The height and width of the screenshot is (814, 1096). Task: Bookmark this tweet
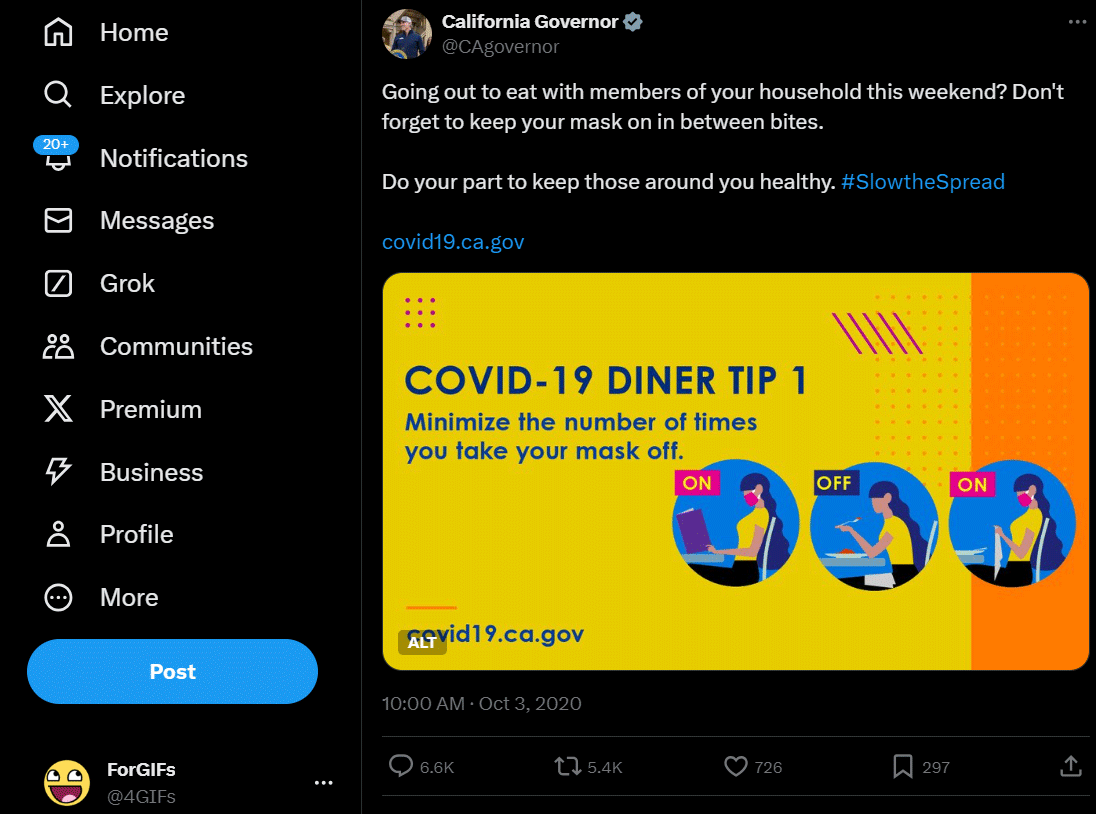(x=903, y=767)
